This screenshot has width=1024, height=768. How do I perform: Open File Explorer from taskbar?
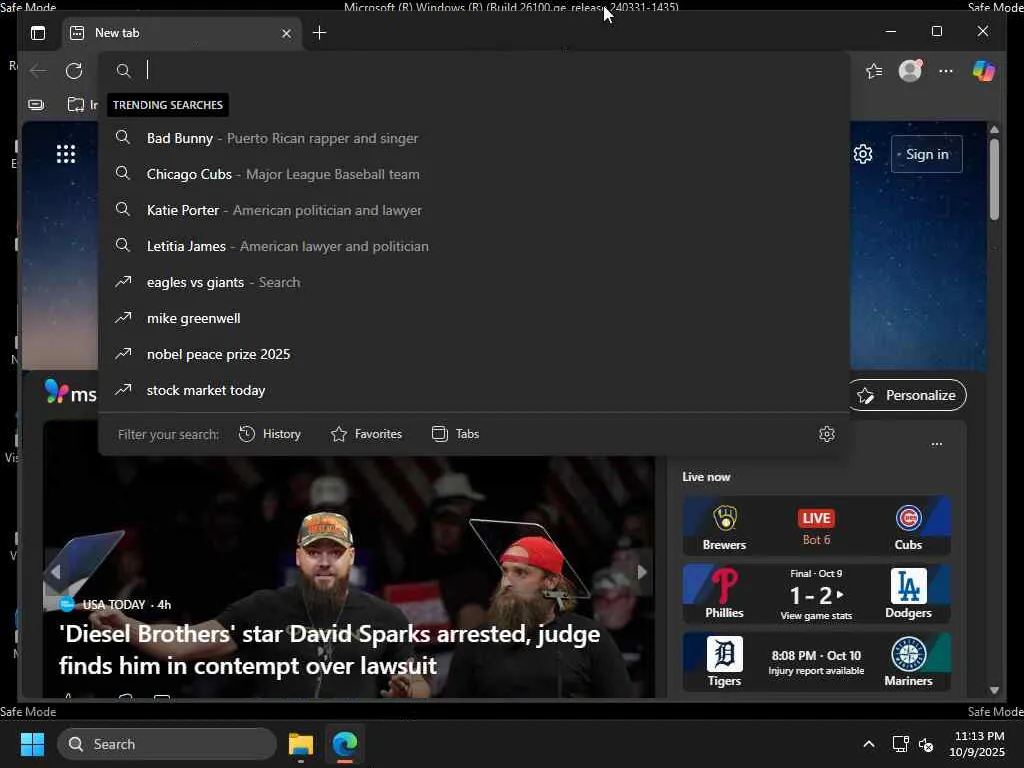coord(301,744)
